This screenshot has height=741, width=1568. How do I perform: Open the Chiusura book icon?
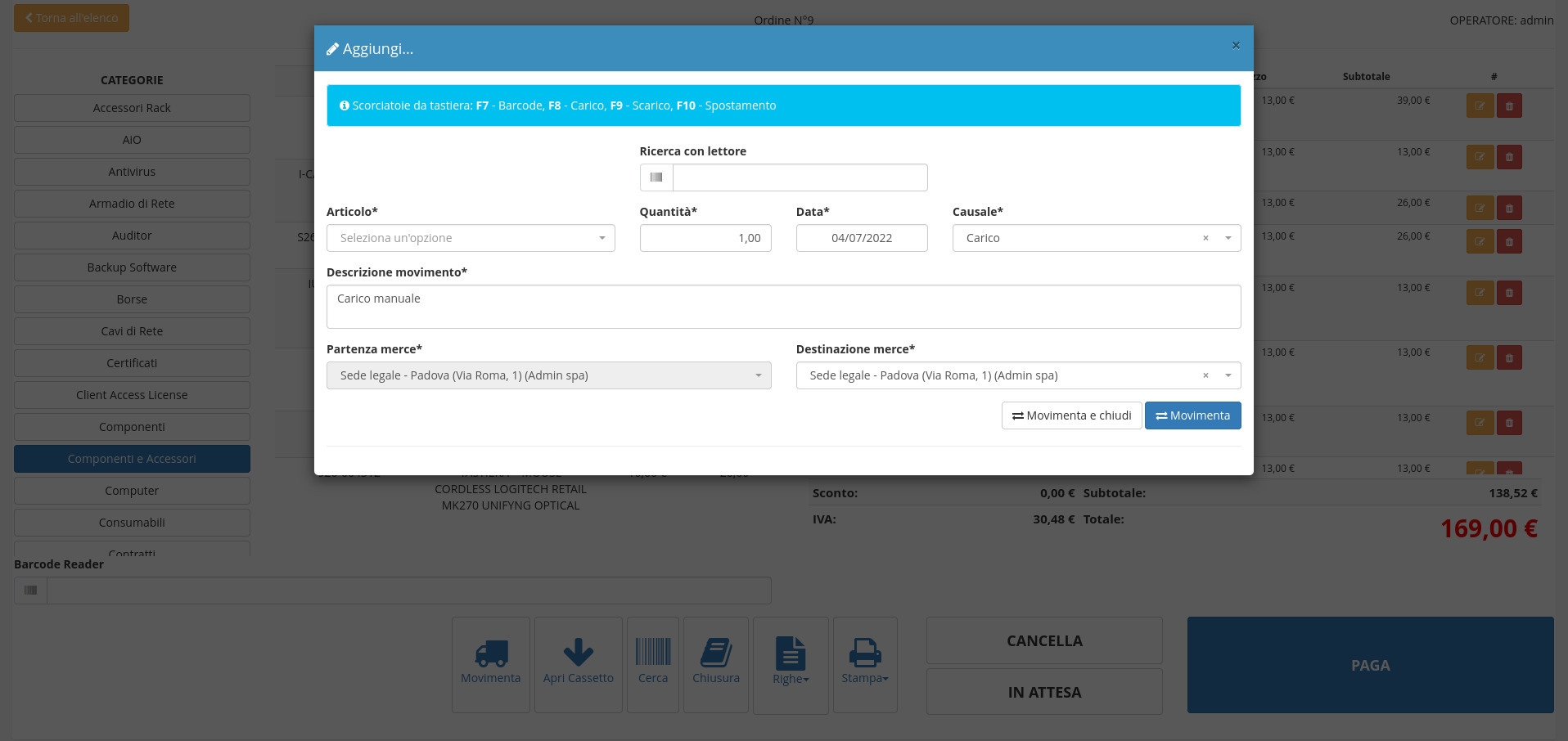[716, 653]
